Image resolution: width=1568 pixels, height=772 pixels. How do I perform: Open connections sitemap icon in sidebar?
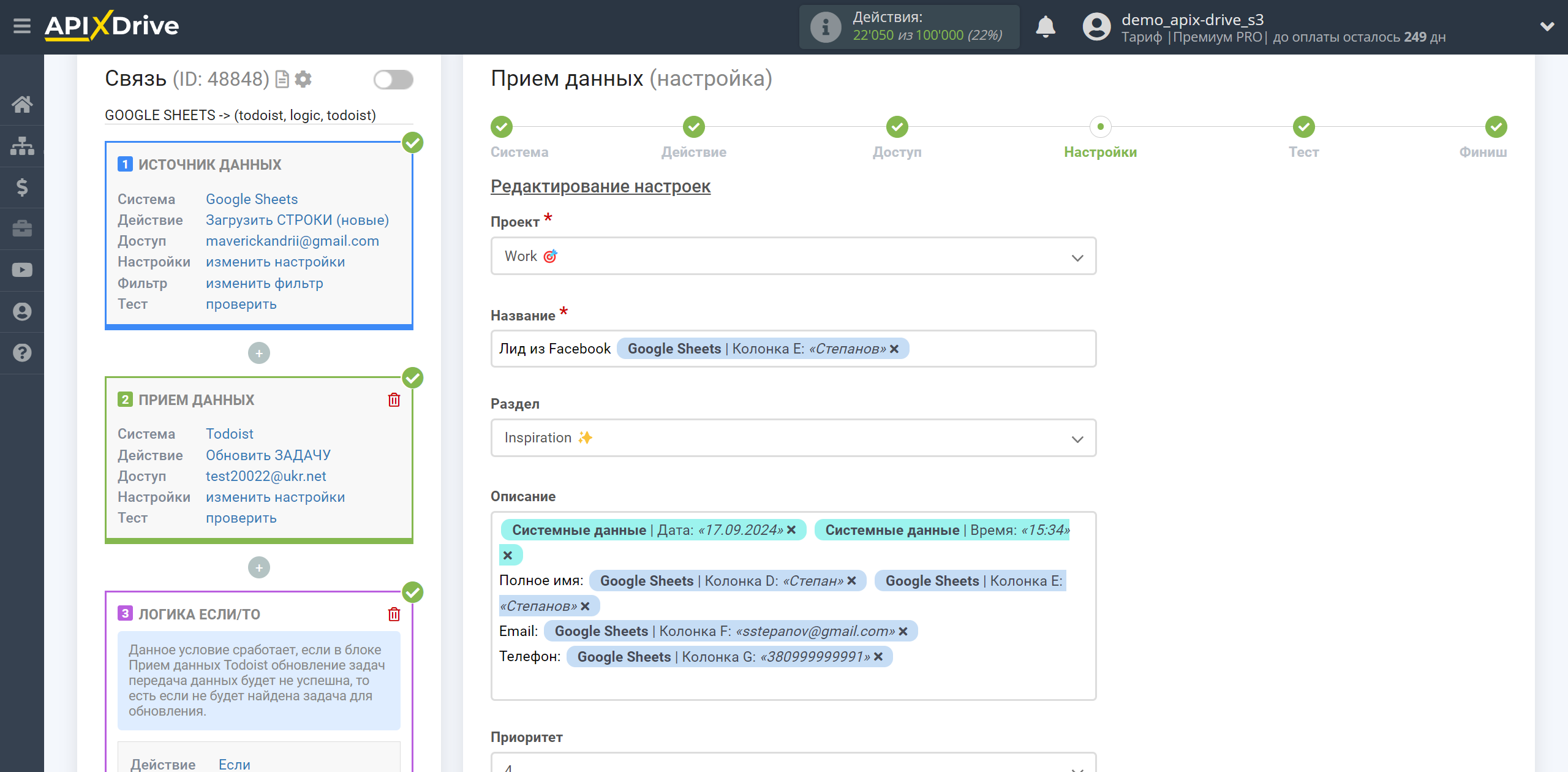pos(22,146)
